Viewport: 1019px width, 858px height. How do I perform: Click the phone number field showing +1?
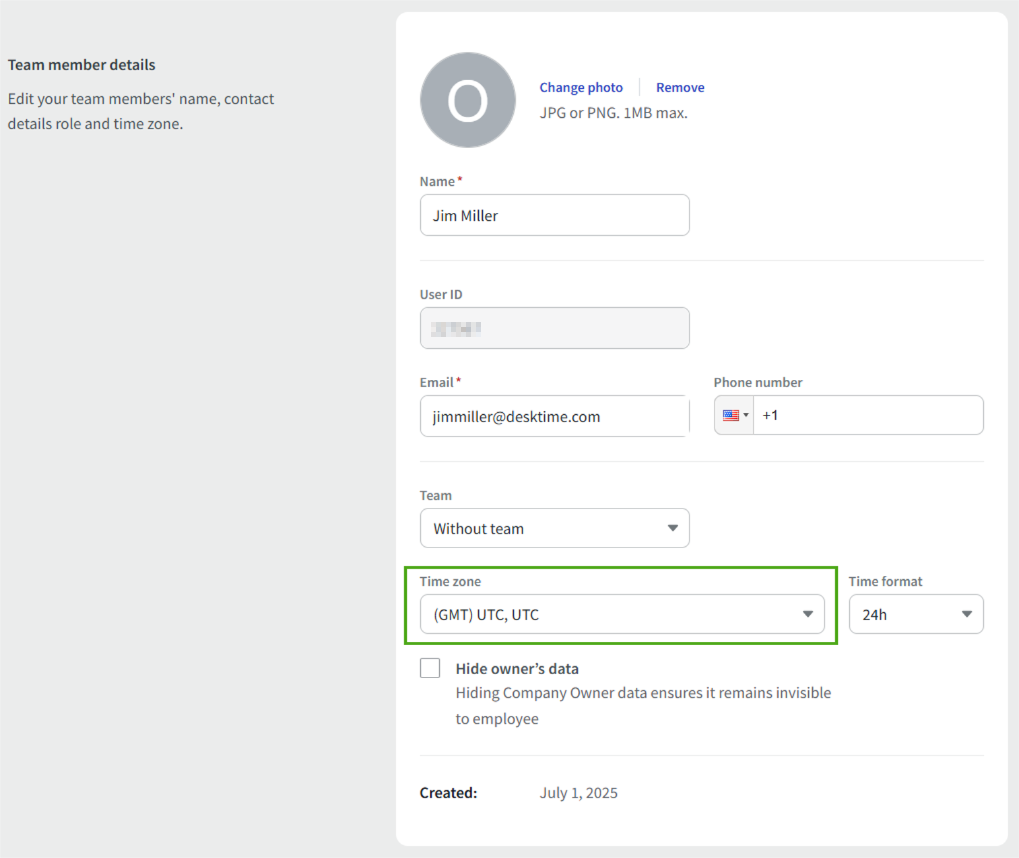[867, 415]
